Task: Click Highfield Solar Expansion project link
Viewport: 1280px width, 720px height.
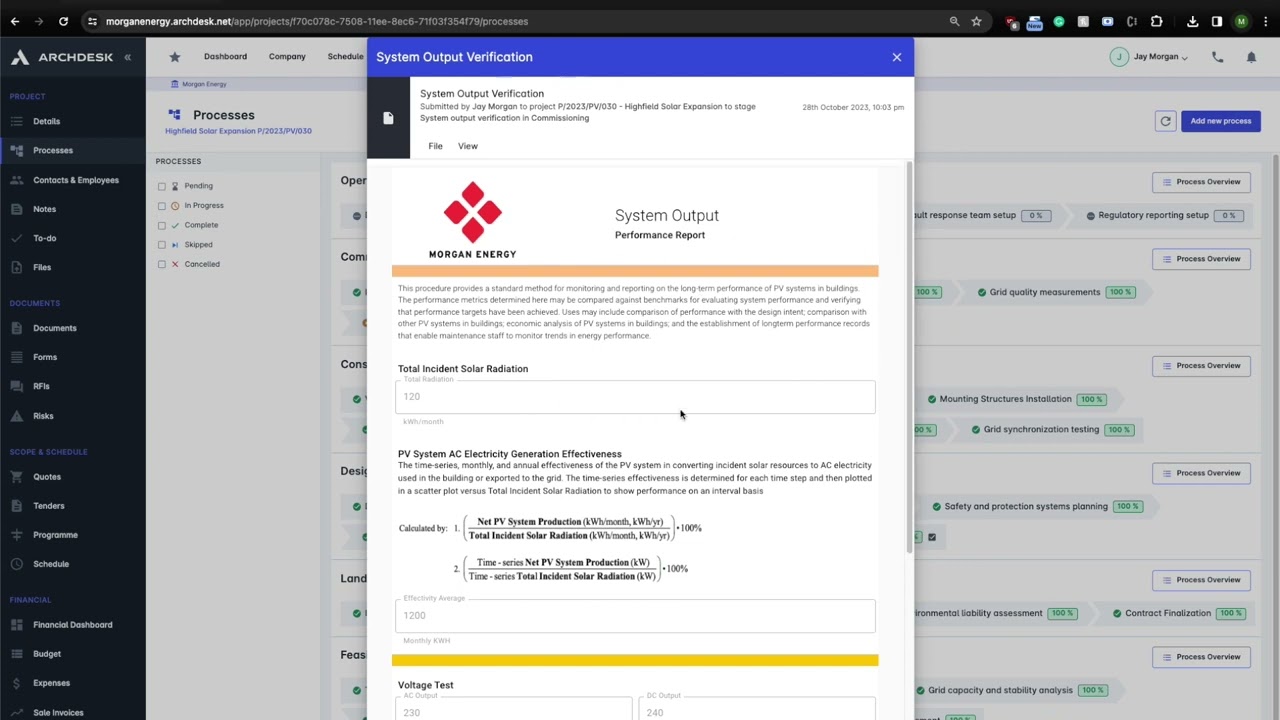Action: point(238,131)
